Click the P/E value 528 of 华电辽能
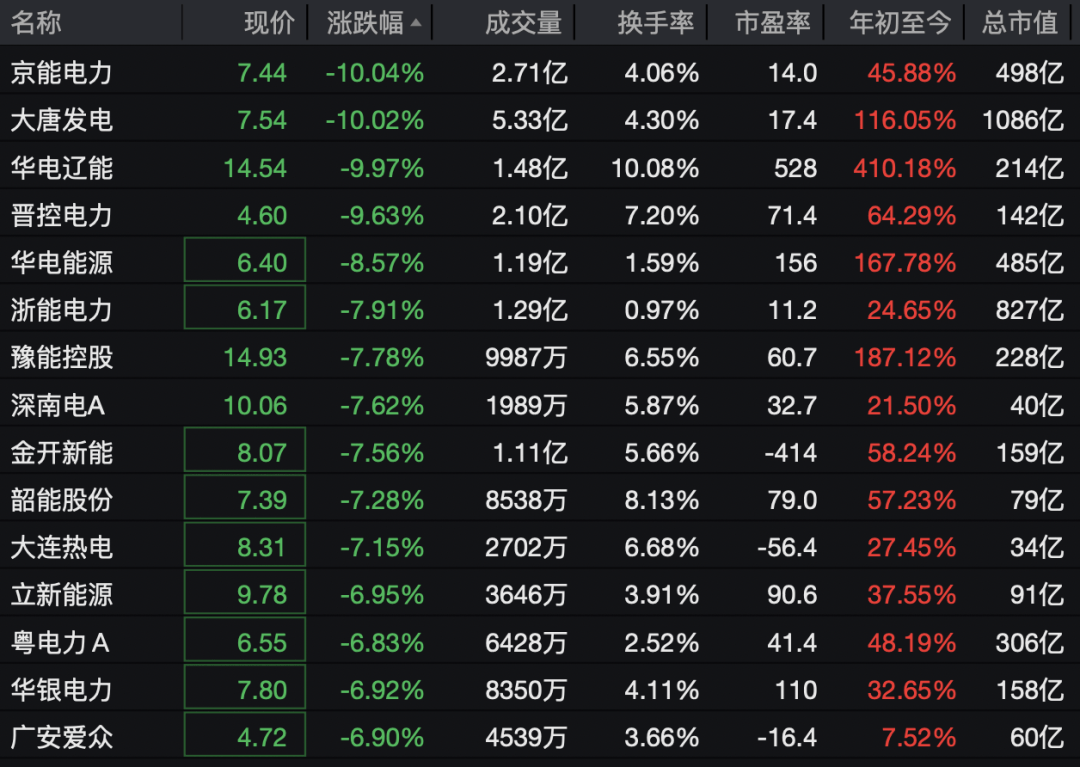Viewport: 1080px width, 767px height. tap(796, 168)
